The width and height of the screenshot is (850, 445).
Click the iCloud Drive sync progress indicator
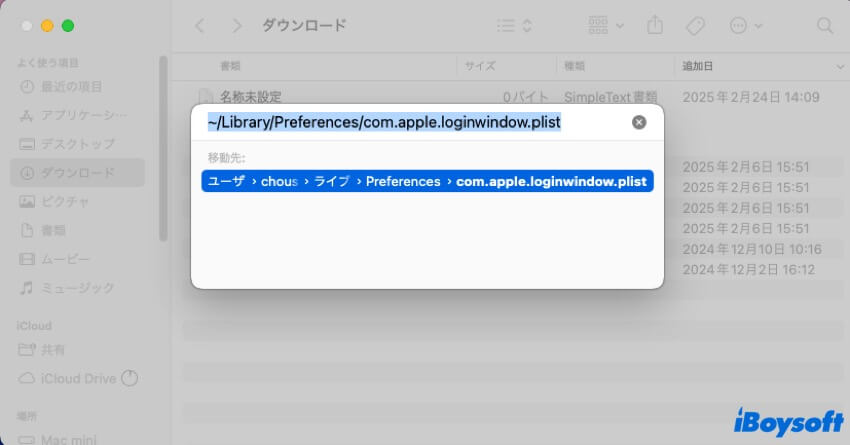pos(130,378)
